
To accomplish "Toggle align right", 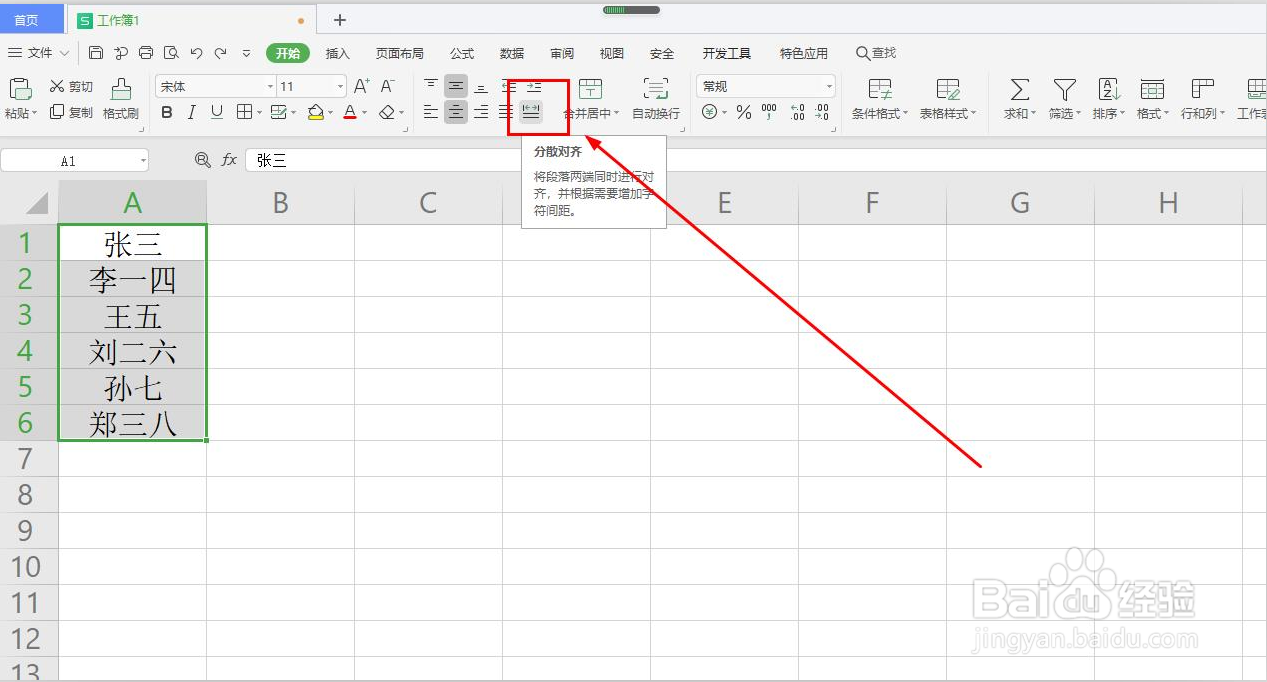I will pyautogui.click(x=481, y=112).
